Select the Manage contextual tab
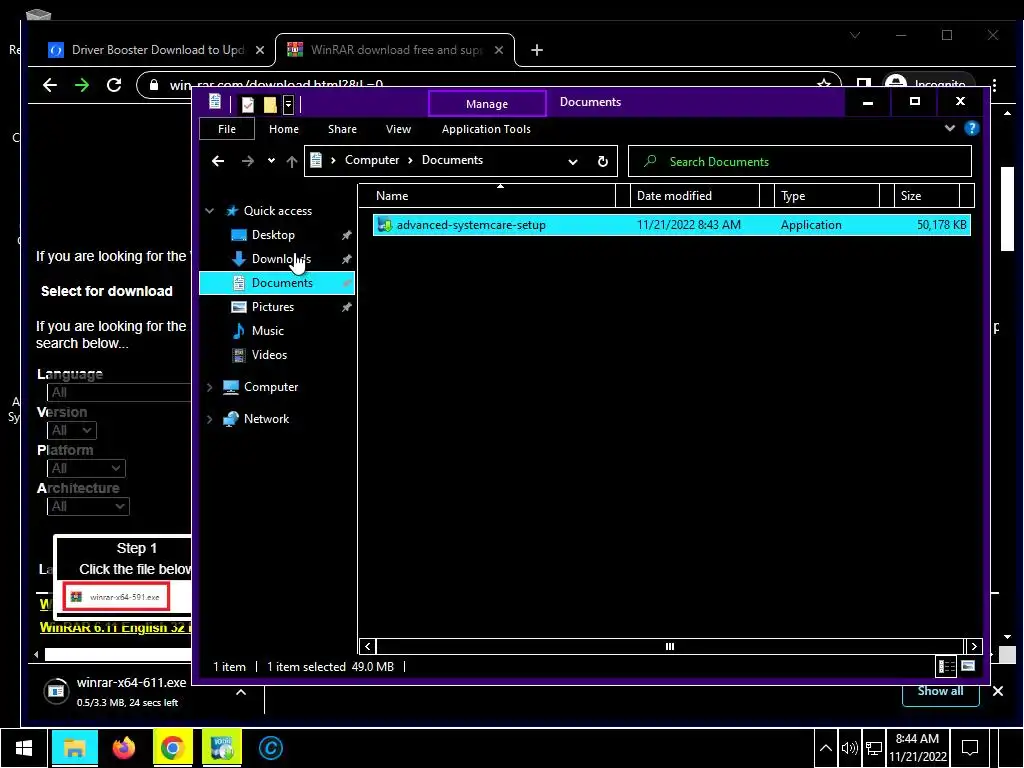The width and height of the screenshot is (1024, 768). coord(487,104)
